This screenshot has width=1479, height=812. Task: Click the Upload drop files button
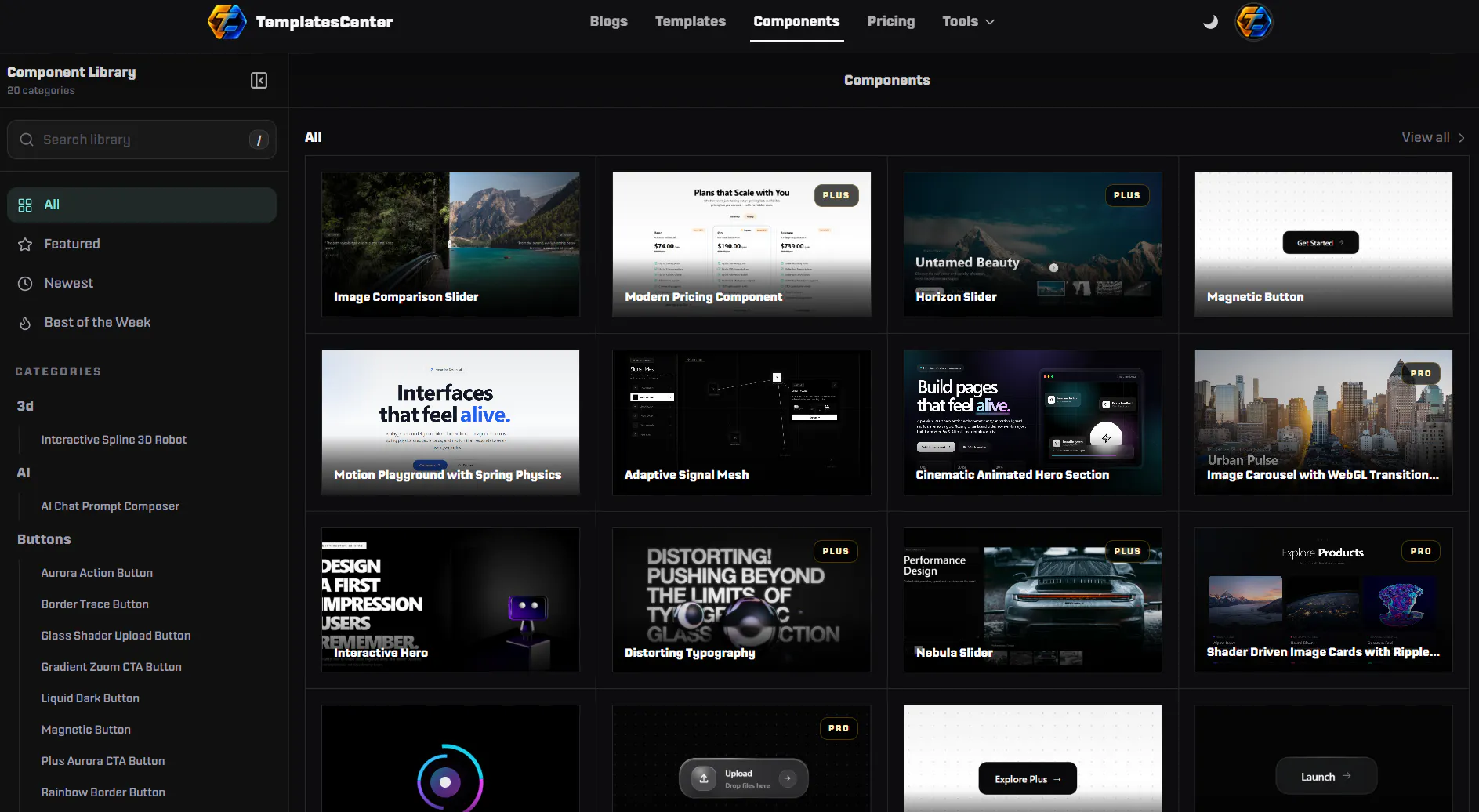pyautogui.click(x=744, y=778)
